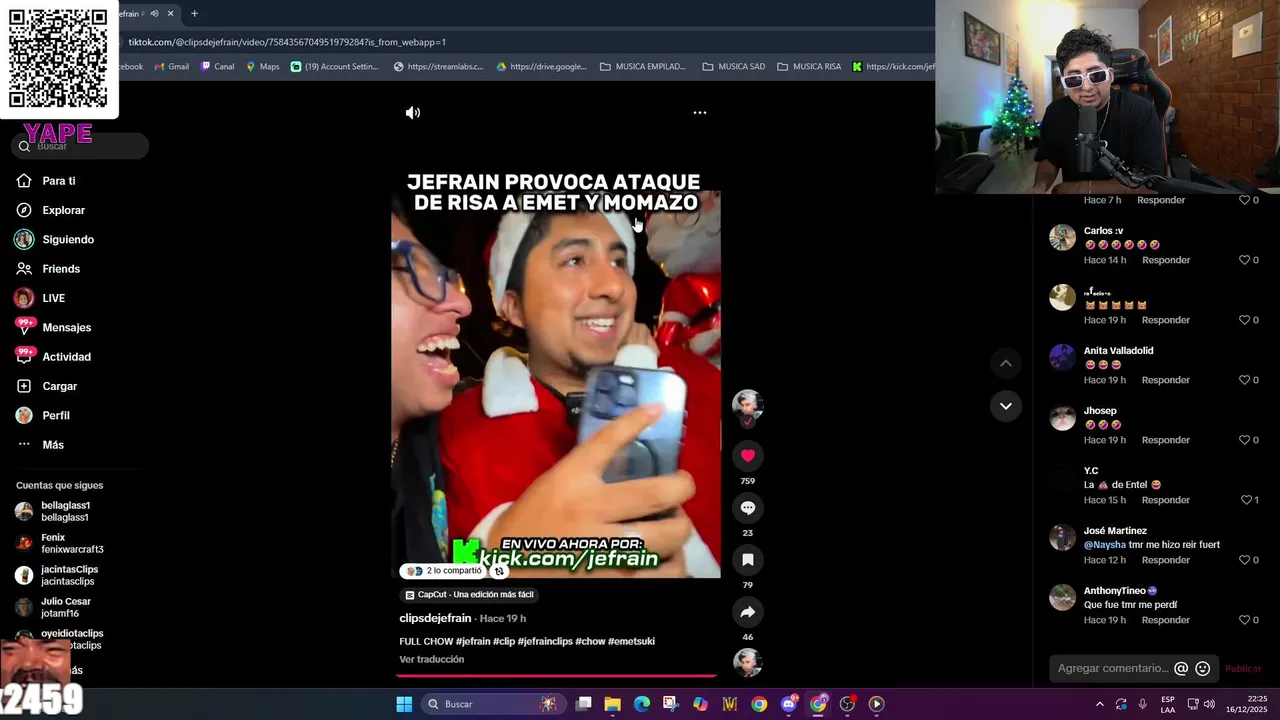
Task: Open the three-dot video options menu
Action: click(700, 113)
